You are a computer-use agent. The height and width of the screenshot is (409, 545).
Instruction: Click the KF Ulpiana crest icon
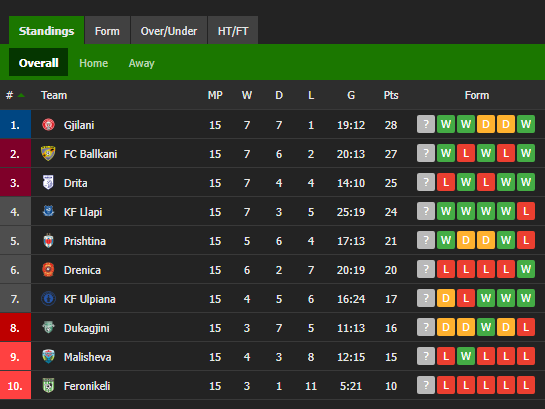point(48,298)
